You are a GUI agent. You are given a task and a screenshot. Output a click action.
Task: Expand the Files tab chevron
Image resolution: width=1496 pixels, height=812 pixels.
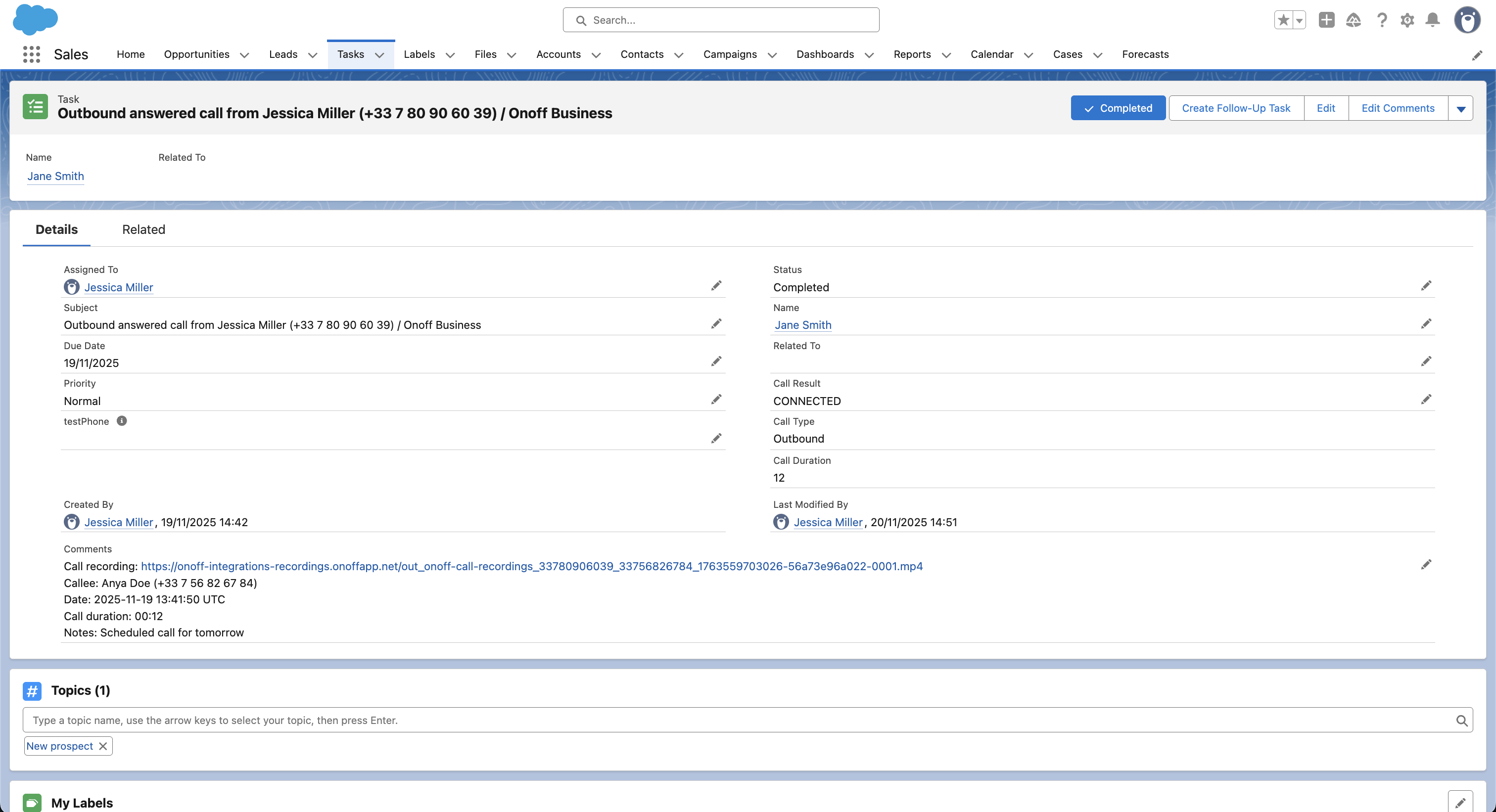(512, 55)
